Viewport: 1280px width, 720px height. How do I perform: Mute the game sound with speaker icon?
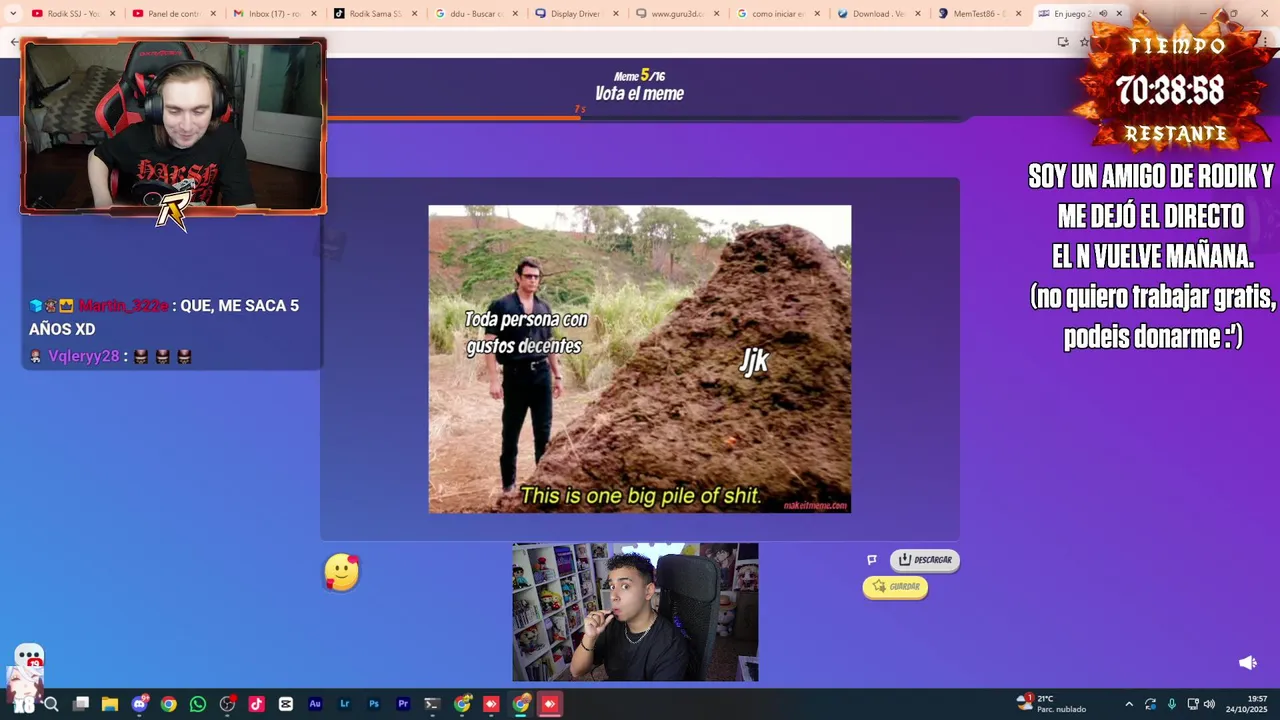[x=1248, y=662]
